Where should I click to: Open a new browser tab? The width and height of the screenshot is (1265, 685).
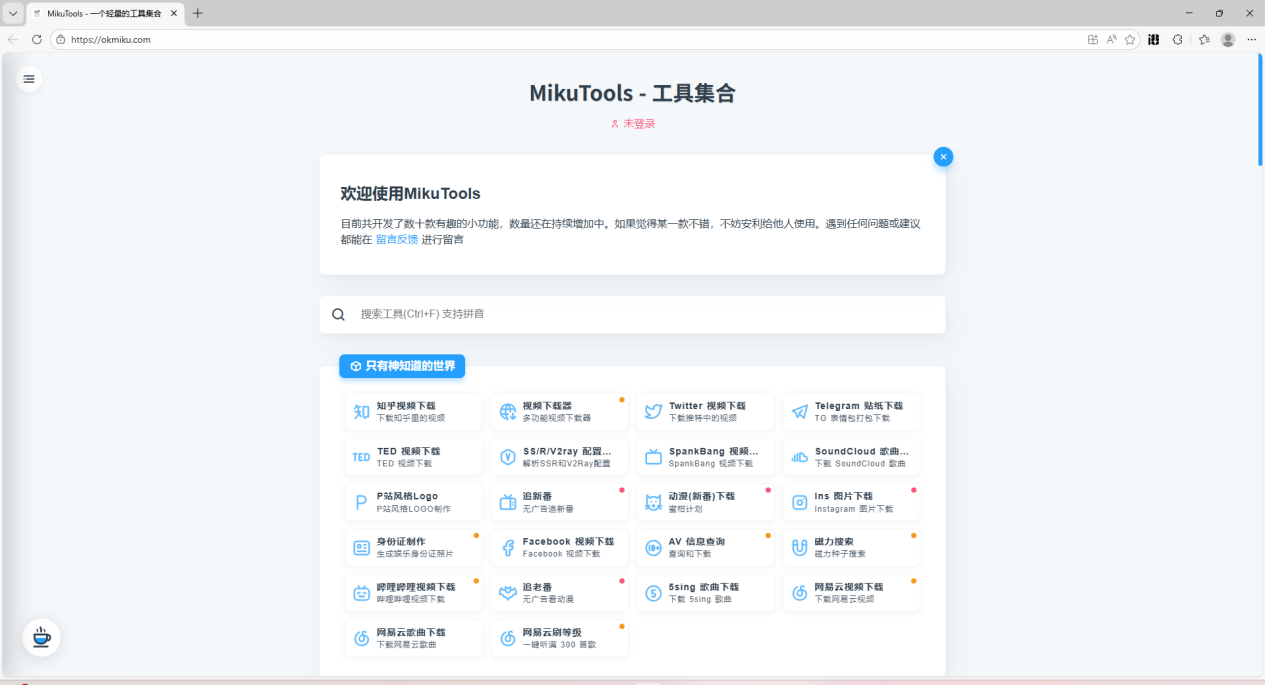(x=197, y=13)
